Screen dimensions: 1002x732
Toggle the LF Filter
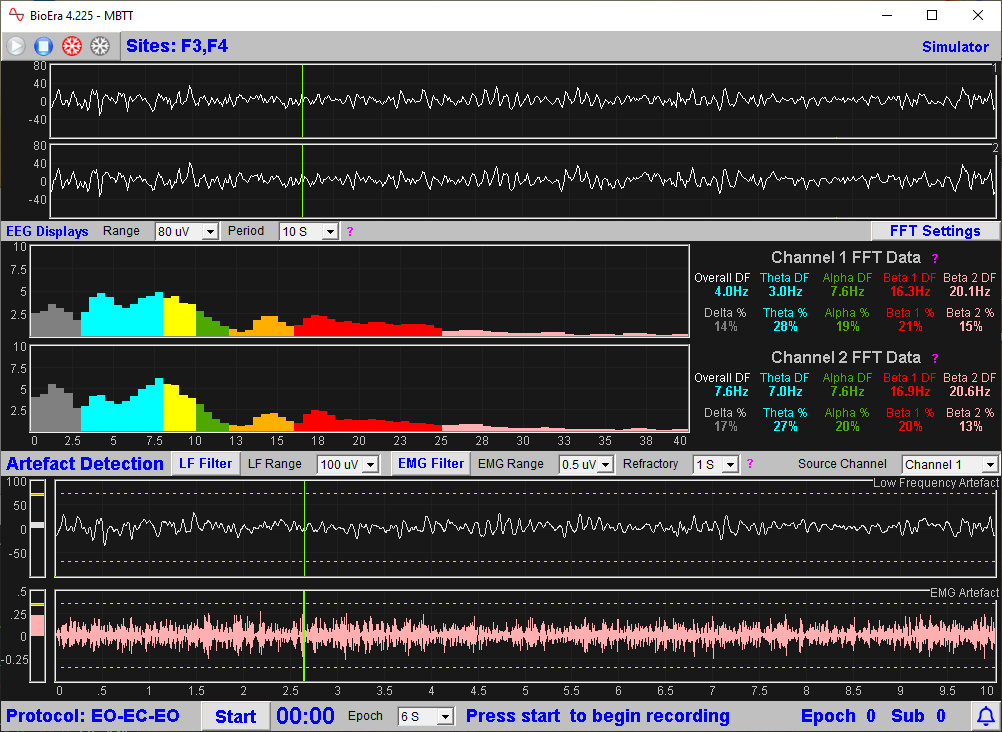point(204,463)
